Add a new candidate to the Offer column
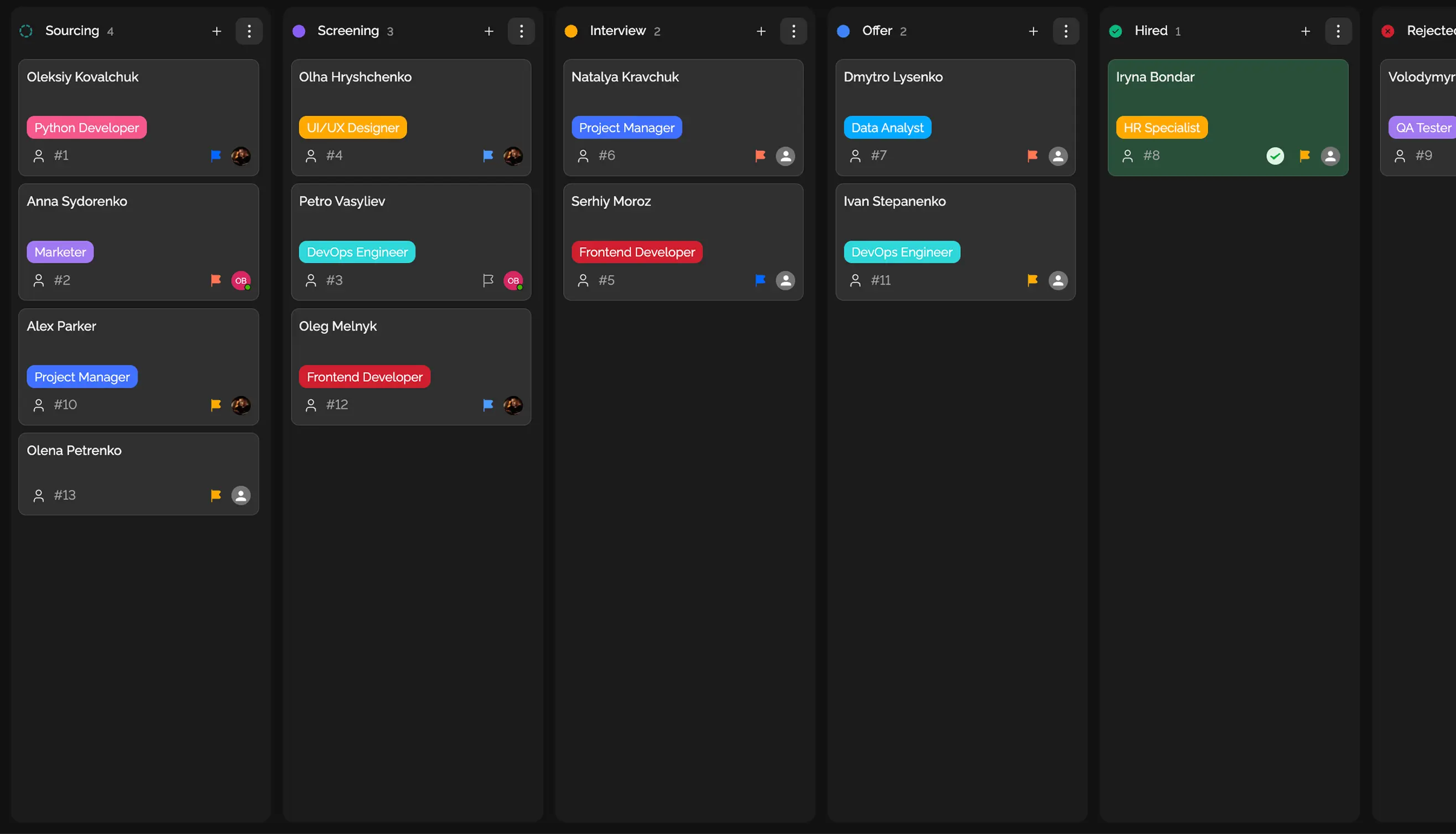This screenshot has width=1456, height=834. 1033,31
